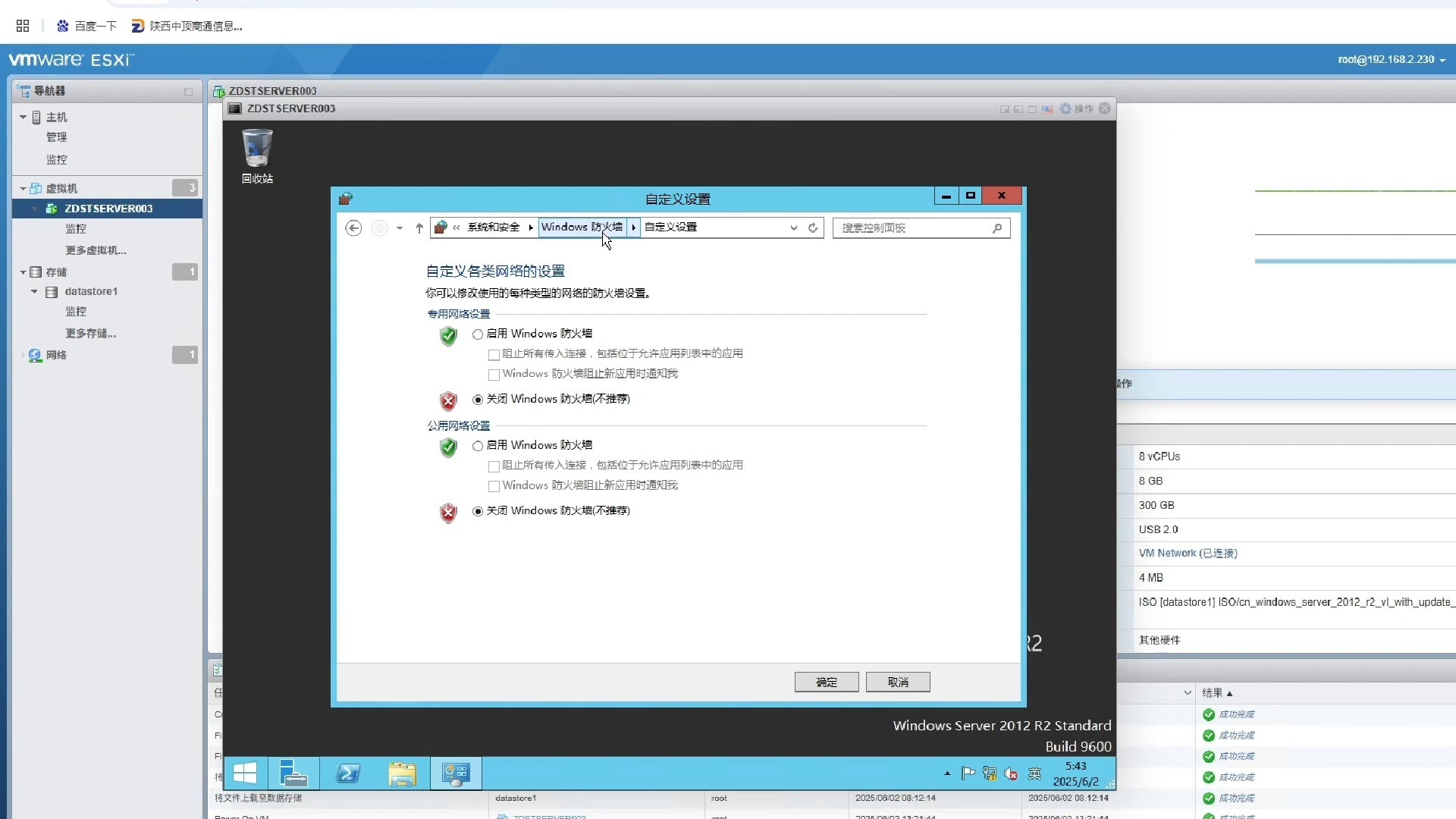1456x819 pixels.
Task: Open recent locations dropdown arrow
Action: [400, 227]
